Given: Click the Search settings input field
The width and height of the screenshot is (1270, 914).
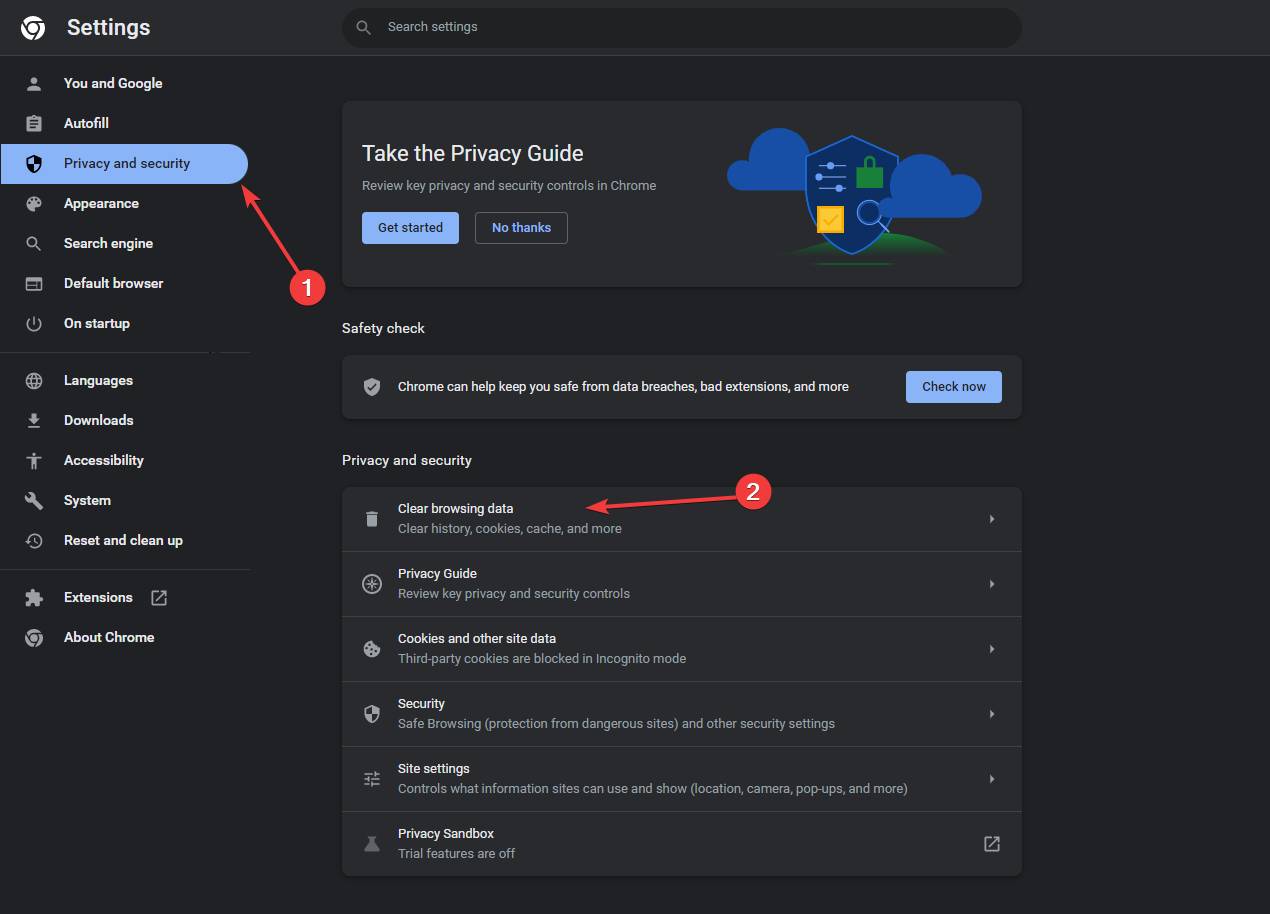Looking at the screenshot, I should tap(680, 27).
